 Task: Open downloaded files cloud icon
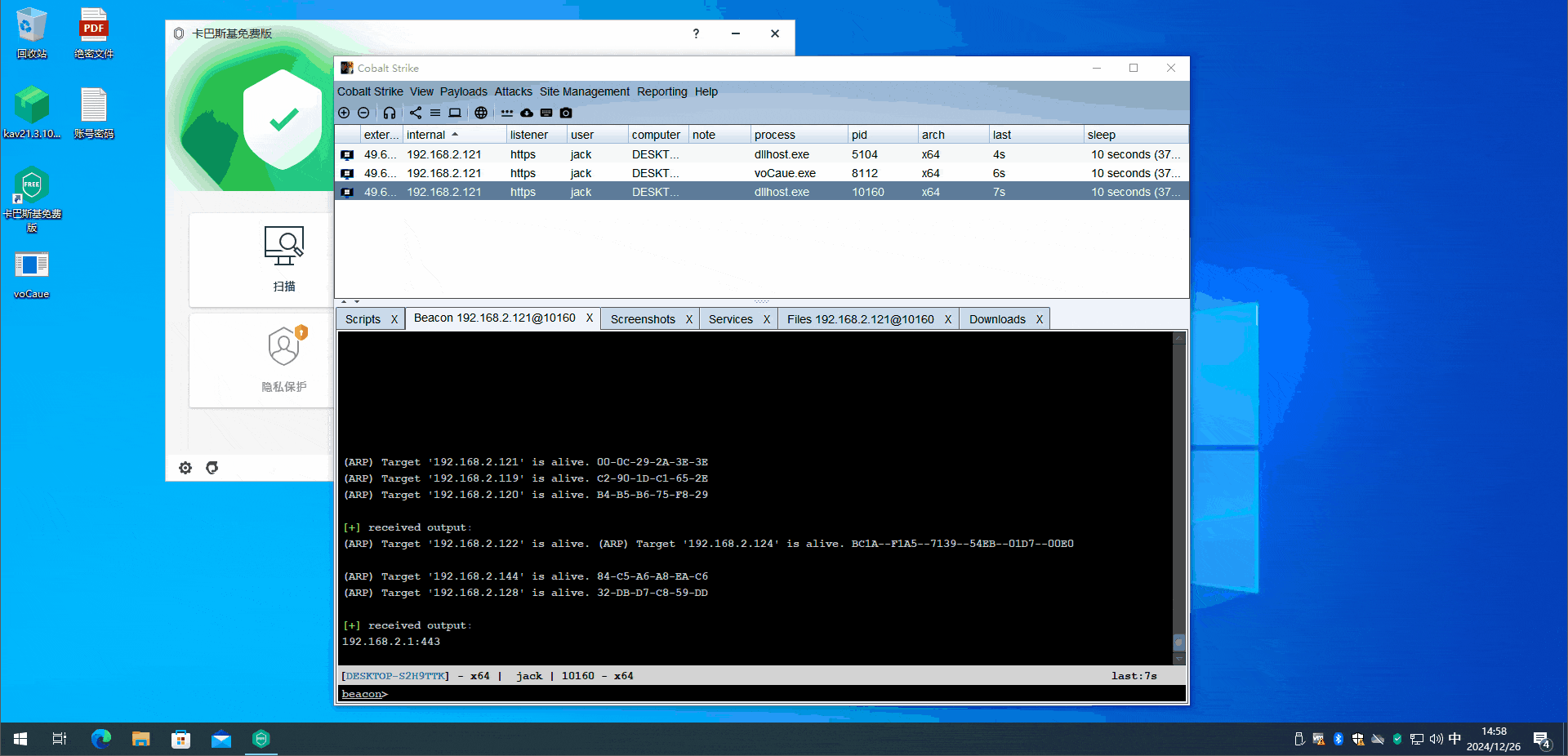pos(527,113)
